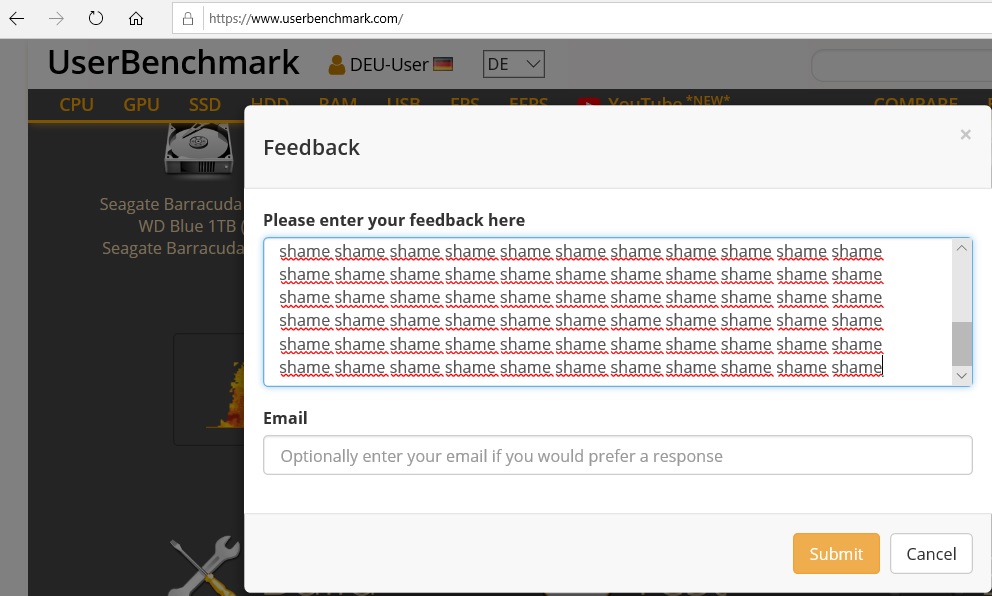Screen dimensions: 992x596
Task: Click the browser forward arrow icon
Action: (57, 18)
